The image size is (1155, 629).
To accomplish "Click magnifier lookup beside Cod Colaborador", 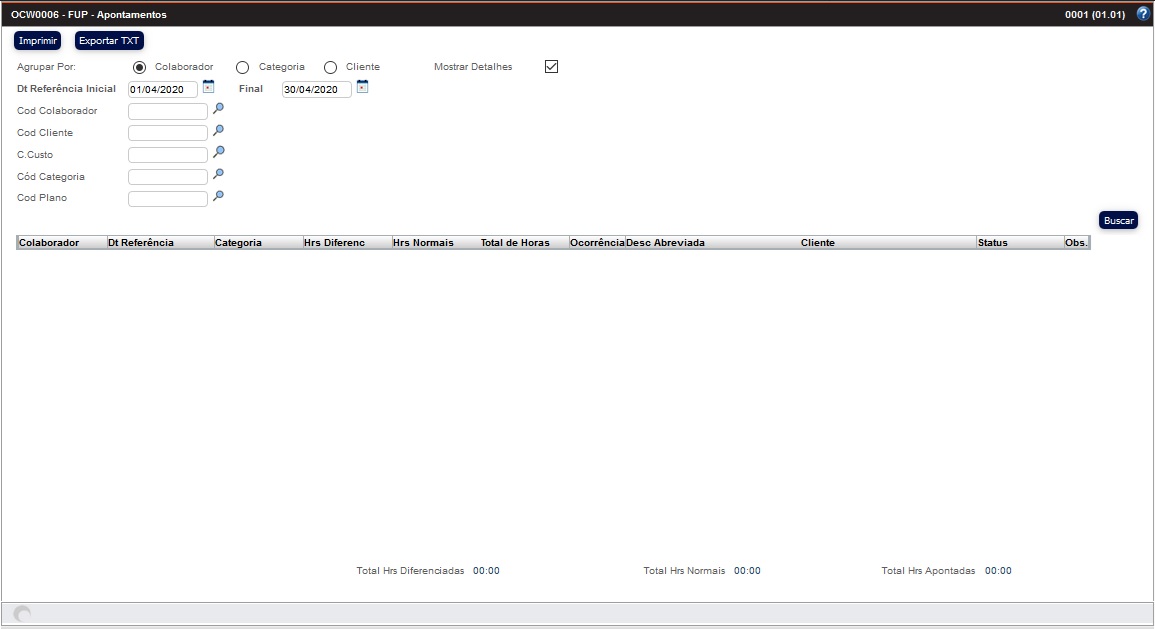I will point(218,109).
